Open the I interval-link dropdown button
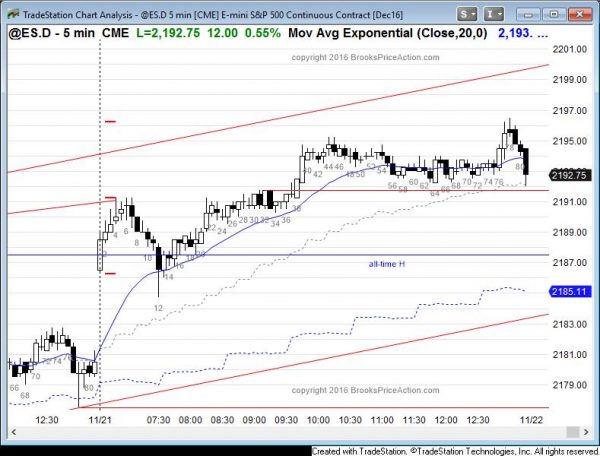 (493, 15)
